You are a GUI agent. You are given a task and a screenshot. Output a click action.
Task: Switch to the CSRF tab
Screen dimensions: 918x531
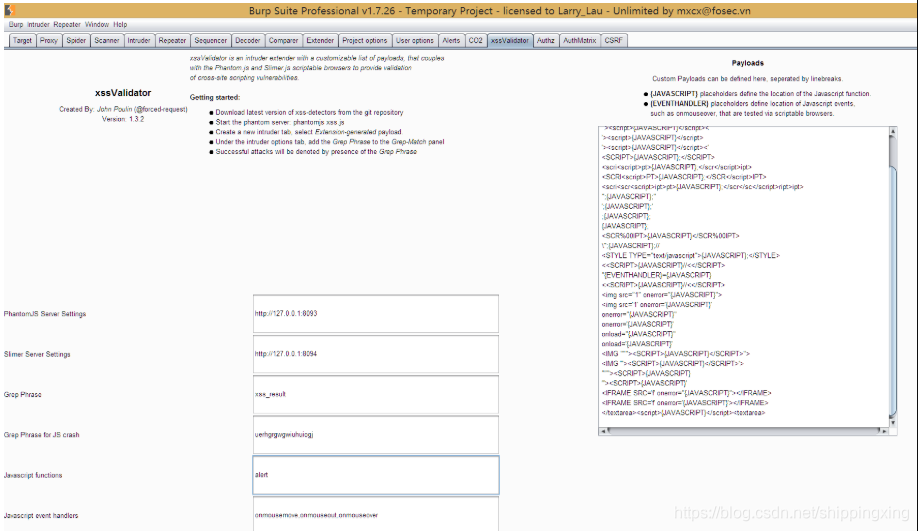click(613, 40)
